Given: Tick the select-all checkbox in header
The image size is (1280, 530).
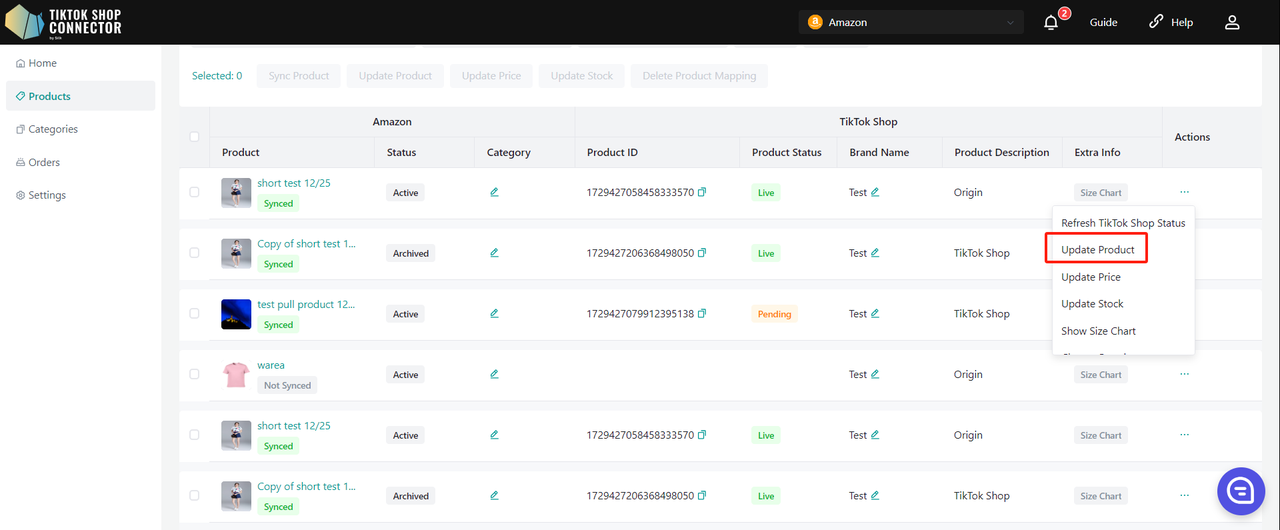Looking at the screenshot, I should [x=194, y=137].
